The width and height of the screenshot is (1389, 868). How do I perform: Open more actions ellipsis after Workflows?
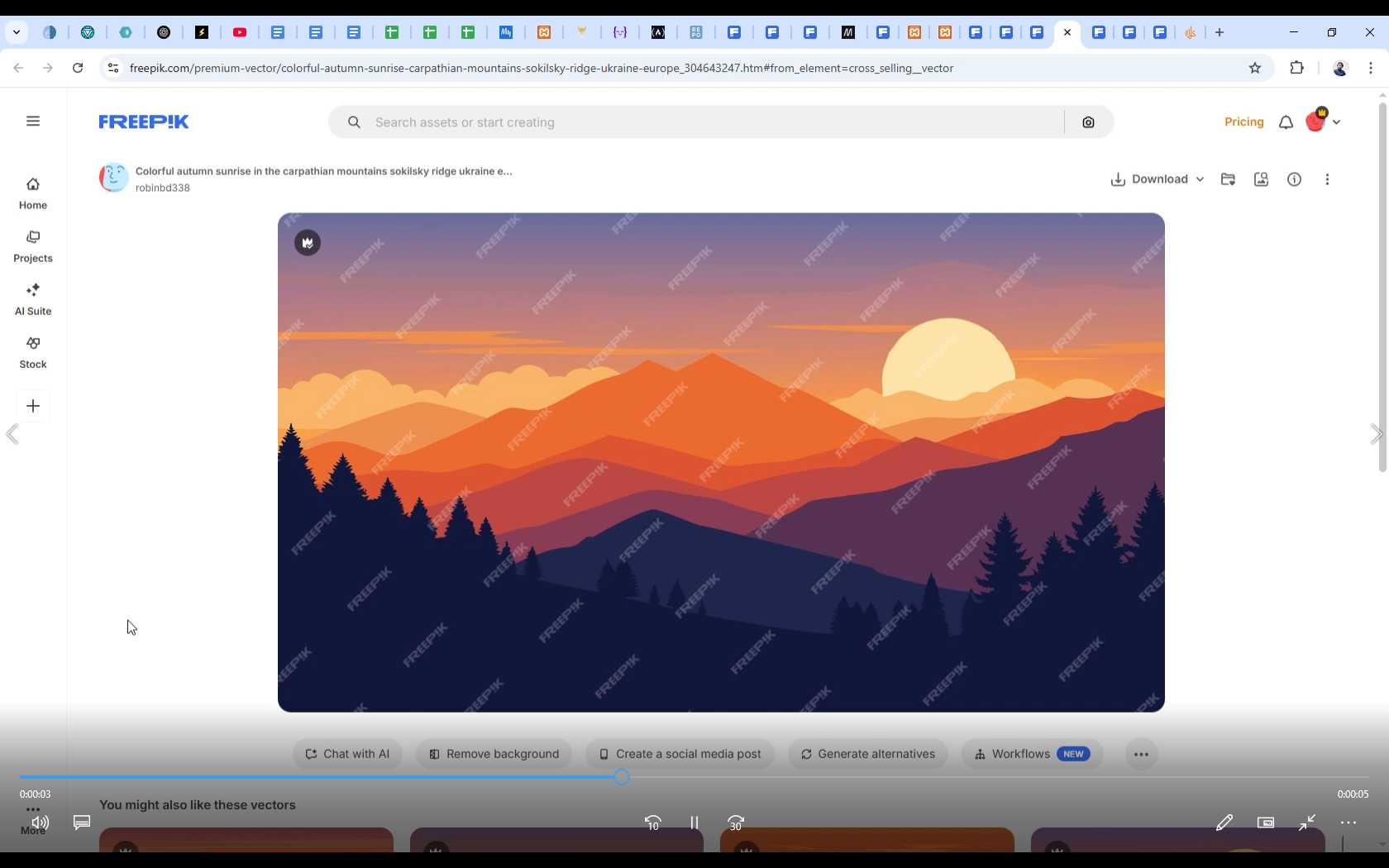tap(1141, 755)
